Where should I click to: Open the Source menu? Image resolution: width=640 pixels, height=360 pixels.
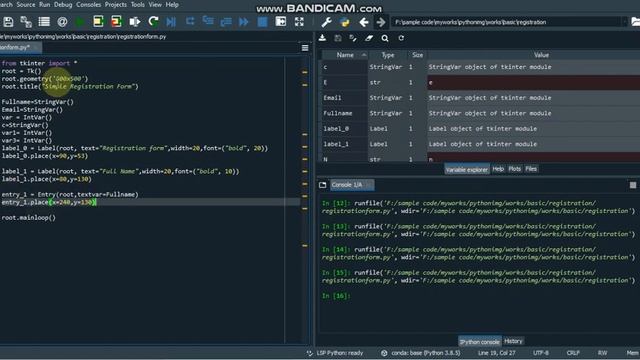26,4
